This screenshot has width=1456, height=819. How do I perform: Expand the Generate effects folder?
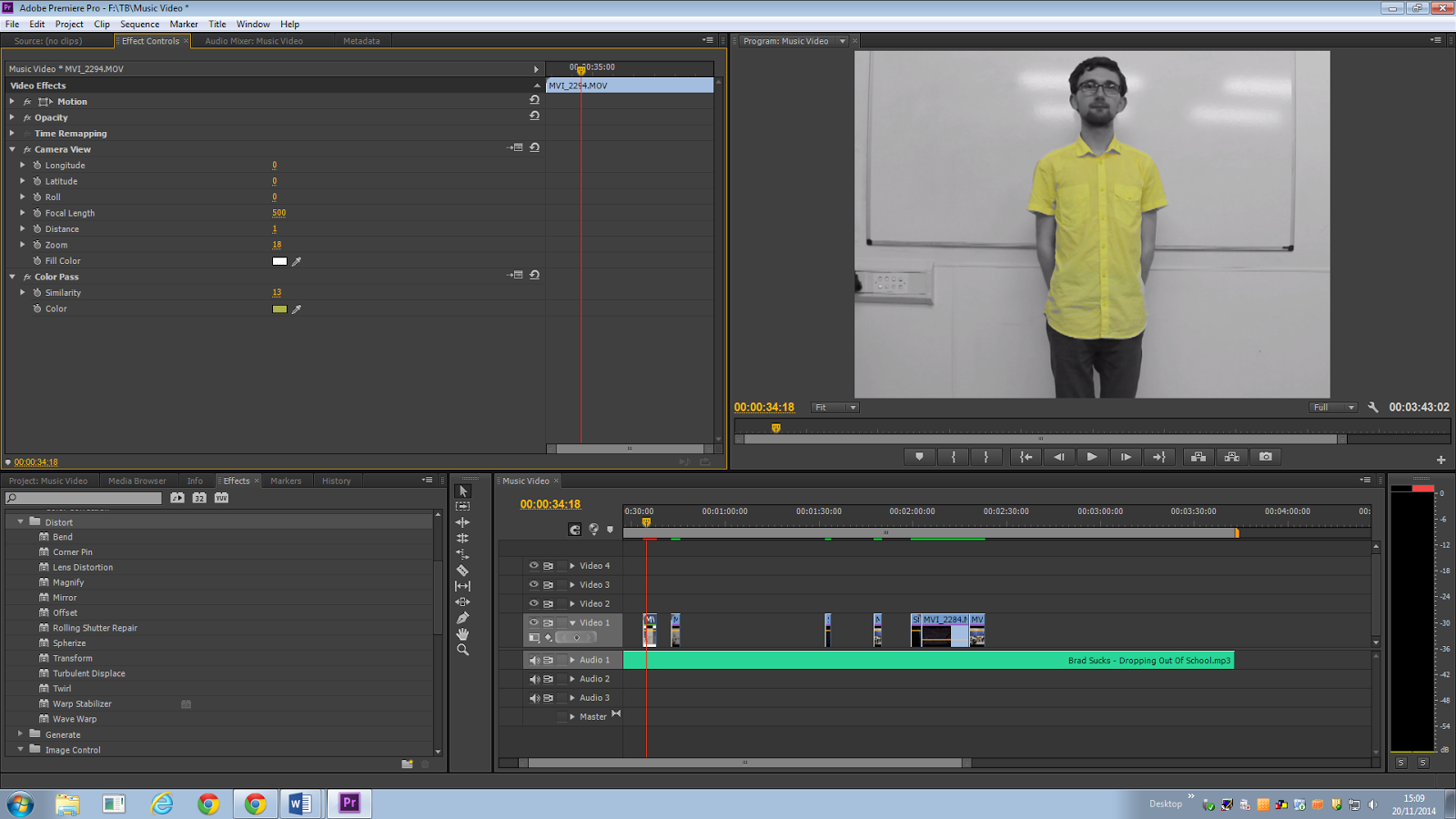(20, 733)
